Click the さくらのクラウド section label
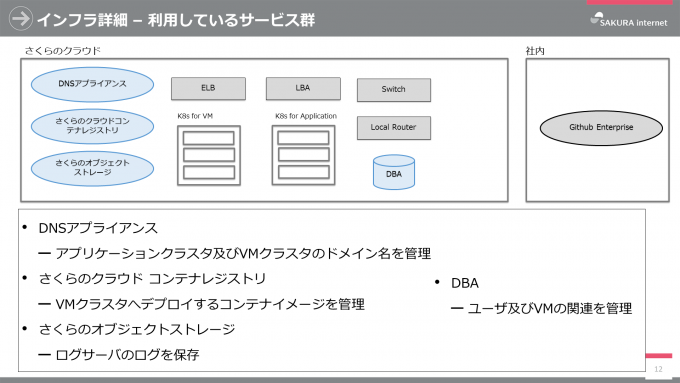Image resolution: width=680 pixels, height=383 pixels. (x=62, y=51)
